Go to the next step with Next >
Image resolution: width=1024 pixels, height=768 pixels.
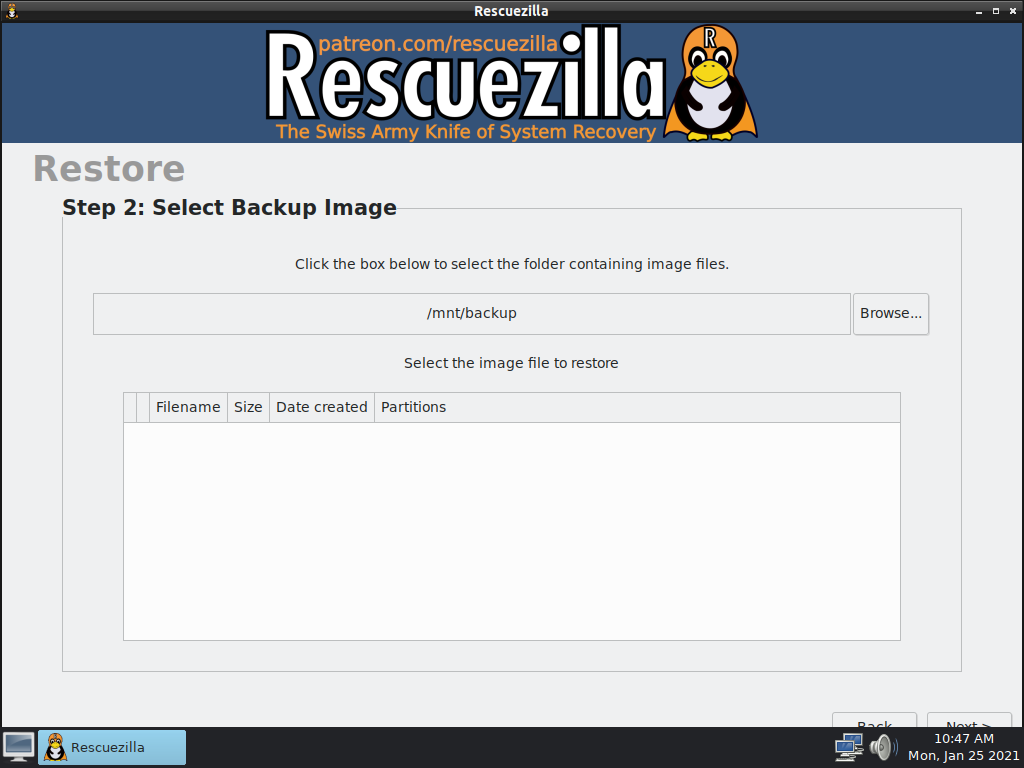tap(969, 720)
